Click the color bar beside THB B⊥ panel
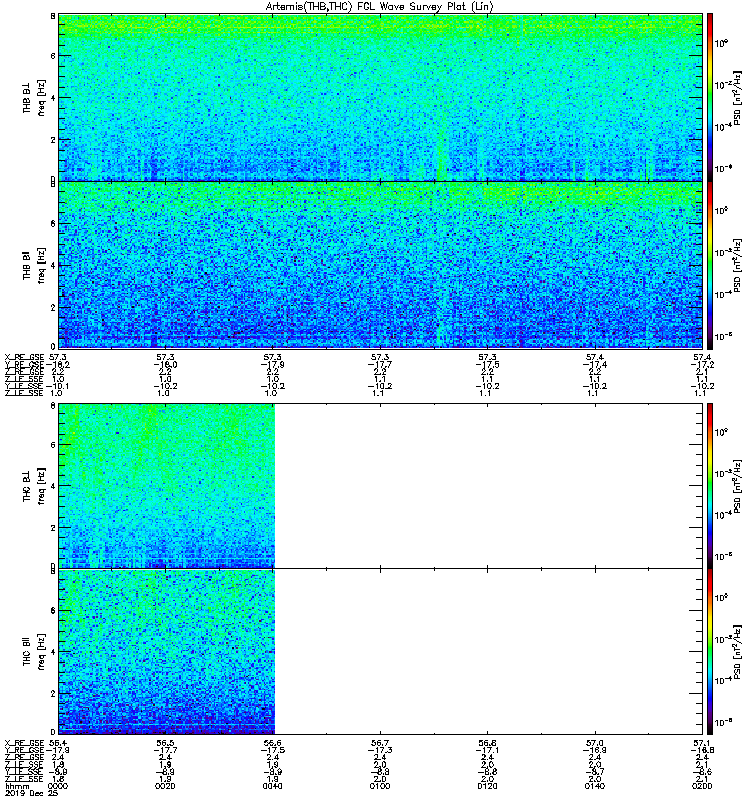This screenshot has height=800, width=750. click(x=710, y=97)
